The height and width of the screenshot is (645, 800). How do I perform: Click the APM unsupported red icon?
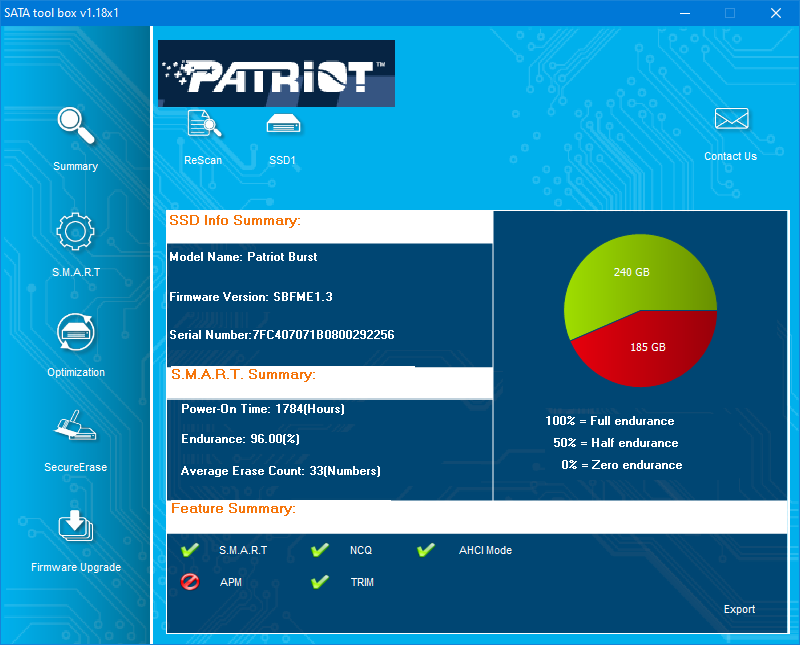point(190,582)
